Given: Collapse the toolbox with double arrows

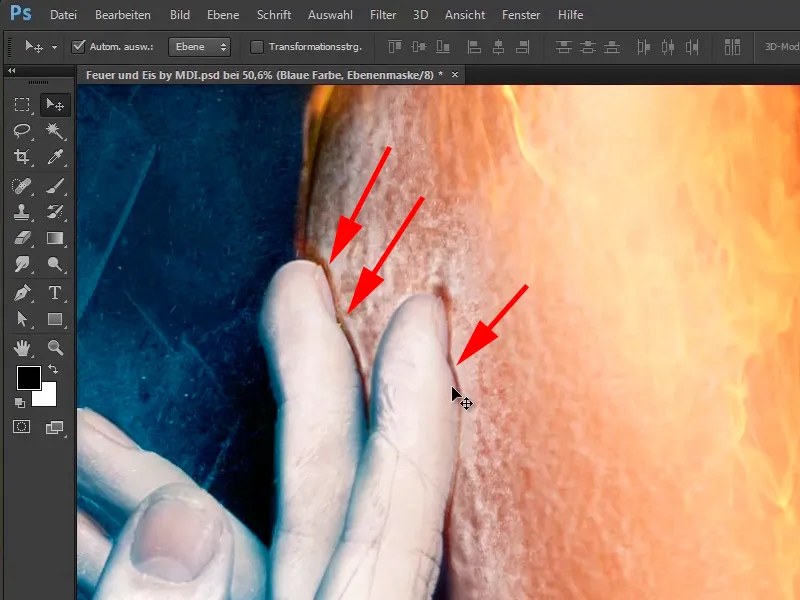Looking at the screenshot, I should [x=12, y=70].
